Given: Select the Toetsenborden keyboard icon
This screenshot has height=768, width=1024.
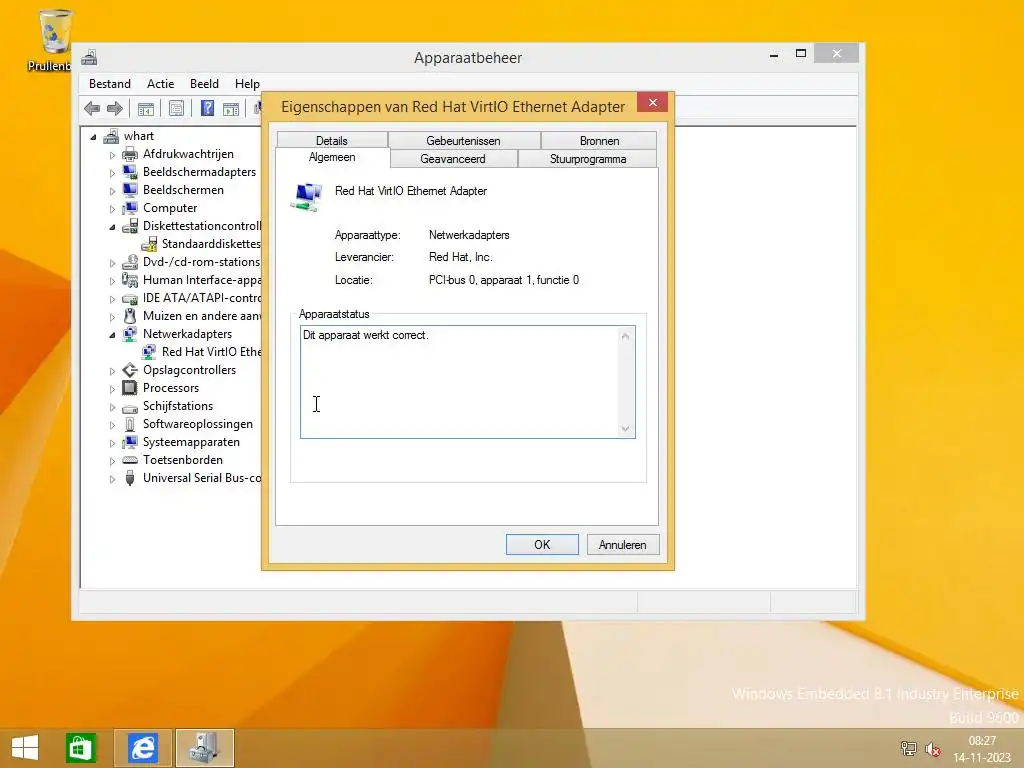Looking at the screenshot, I should click(130, 460).
